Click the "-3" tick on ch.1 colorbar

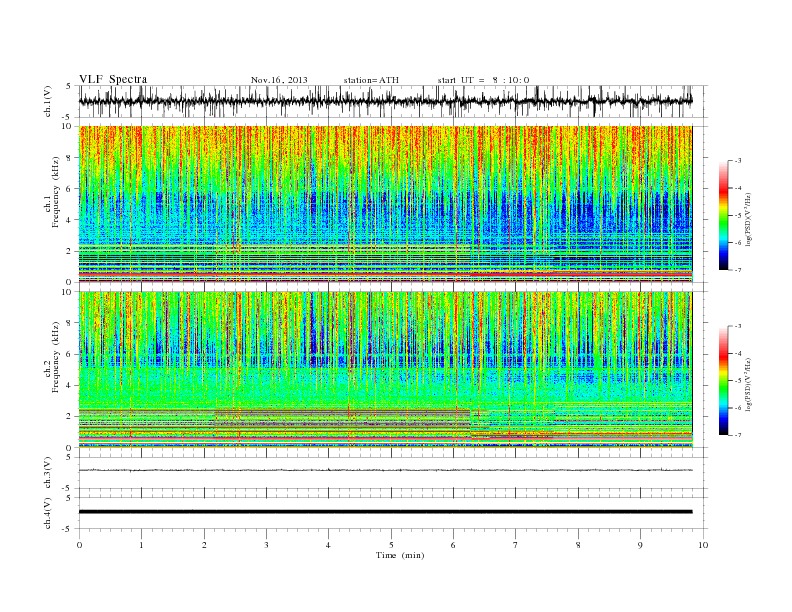(x=738, y=161)
